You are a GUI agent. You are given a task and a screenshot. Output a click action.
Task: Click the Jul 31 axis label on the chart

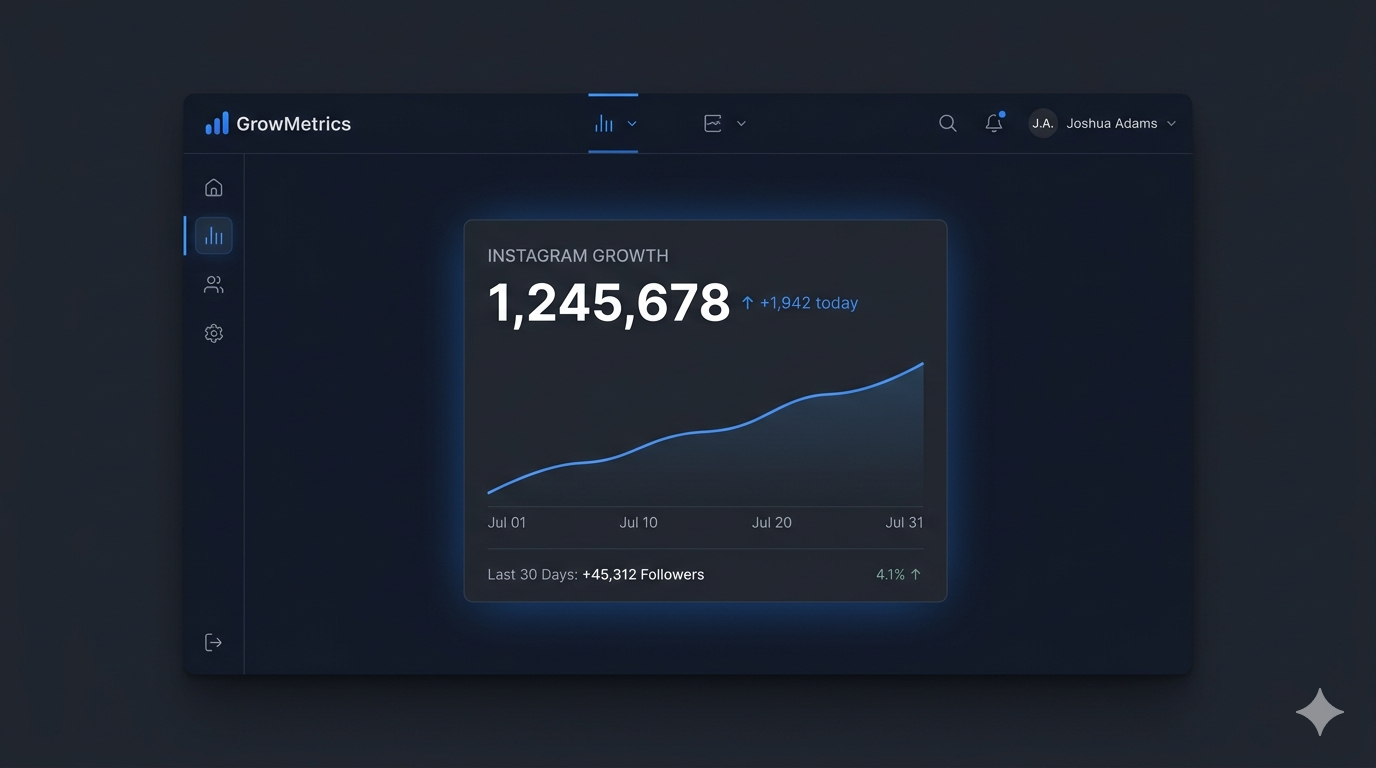904,522
